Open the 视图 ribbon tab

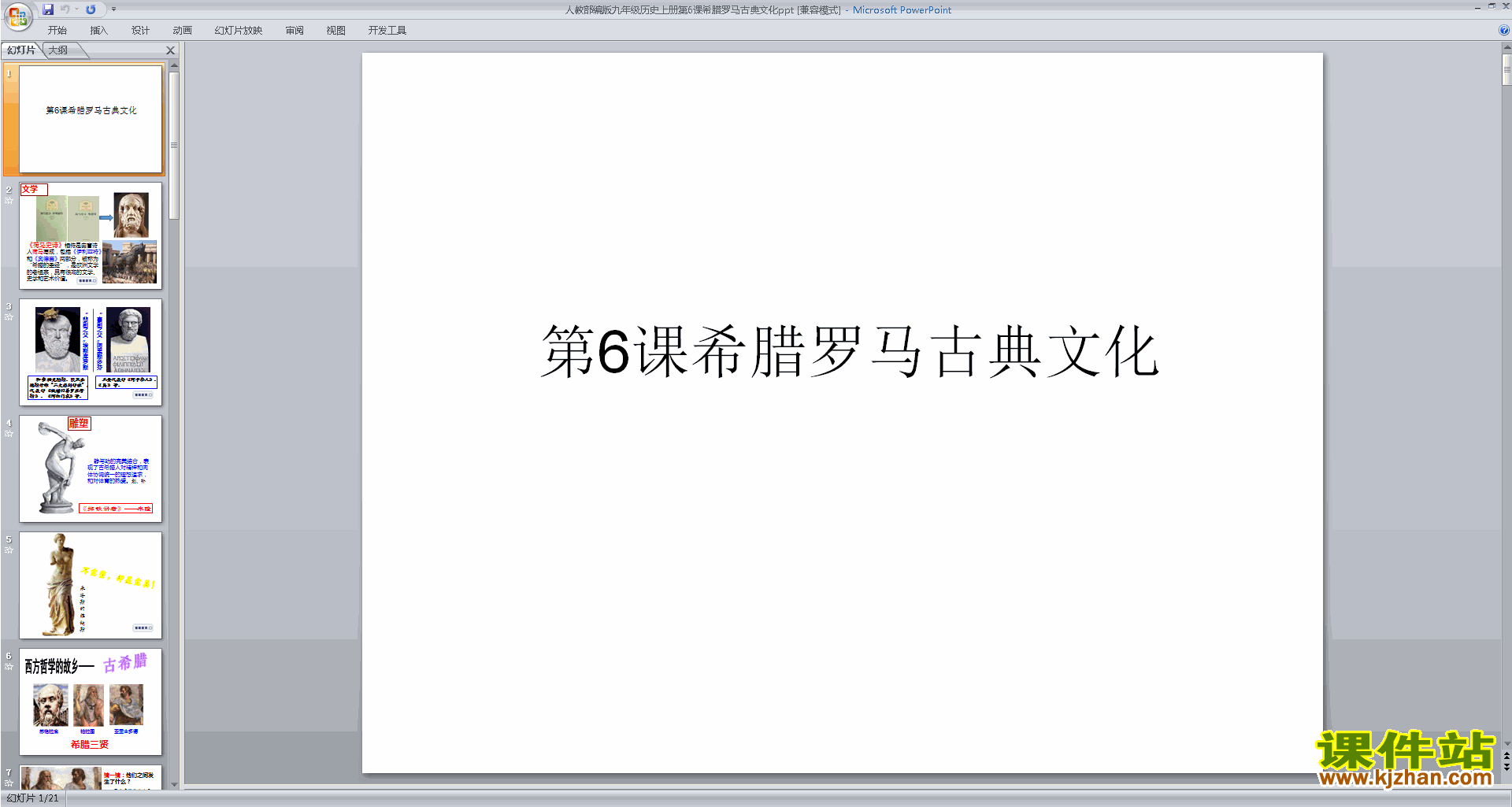[x=336, y=31]
